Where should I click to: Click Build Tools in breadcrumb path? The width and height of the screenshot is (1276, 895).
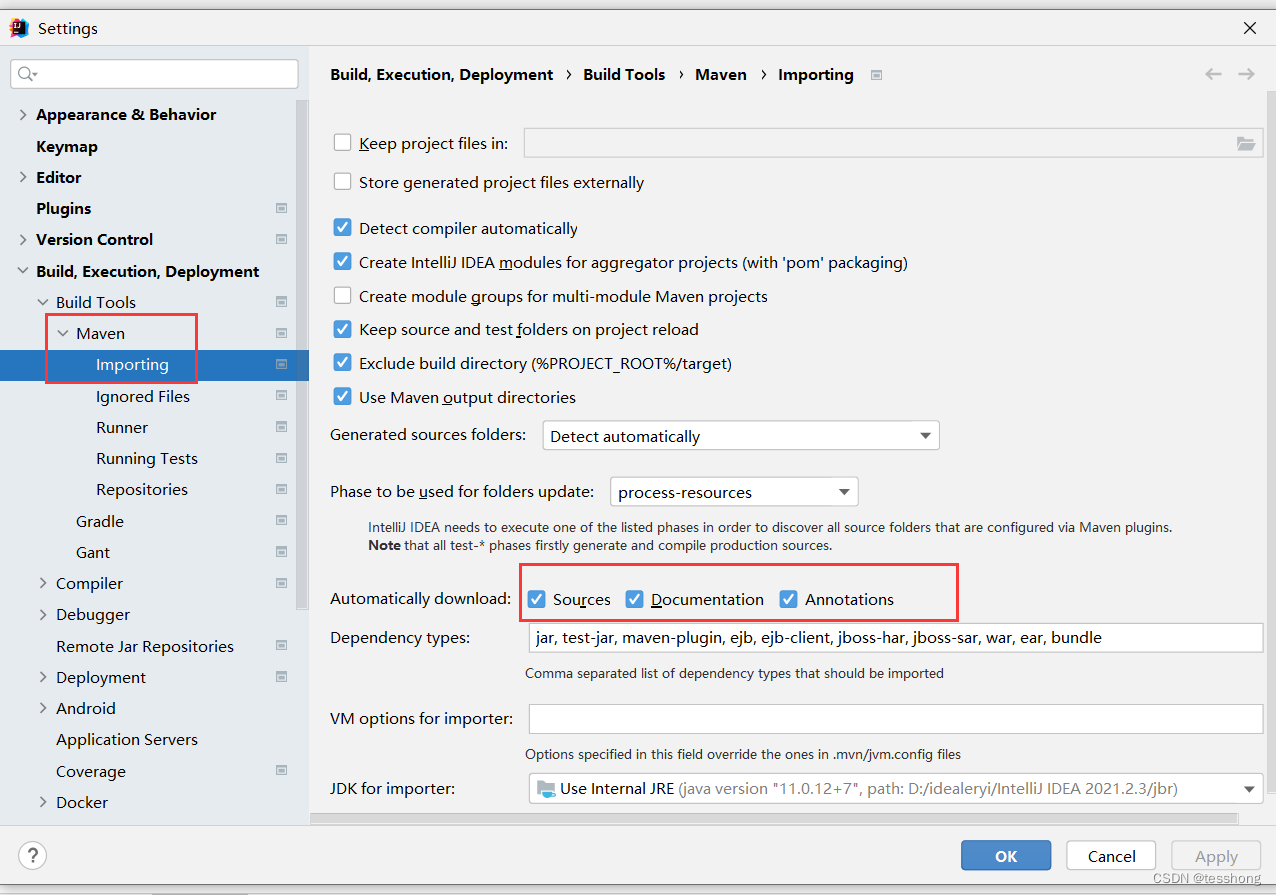point(624,74)
